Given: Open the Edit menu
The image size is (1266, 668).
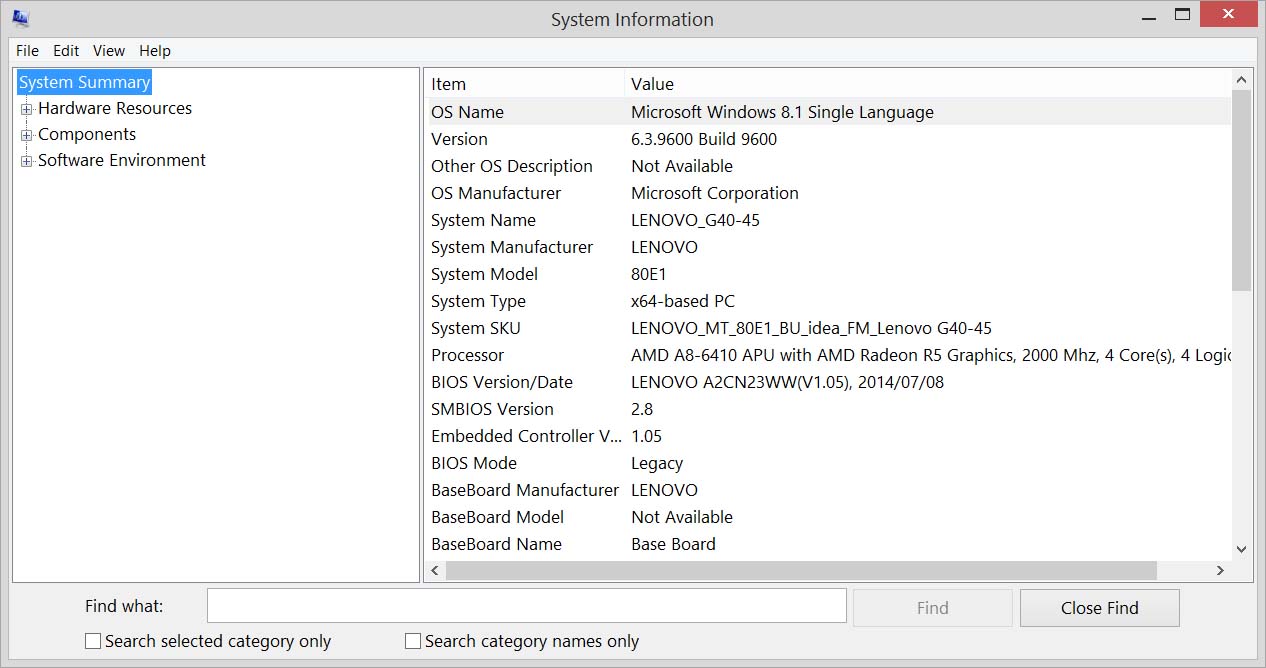Looking at the screenshot, I should coord(66,50).
